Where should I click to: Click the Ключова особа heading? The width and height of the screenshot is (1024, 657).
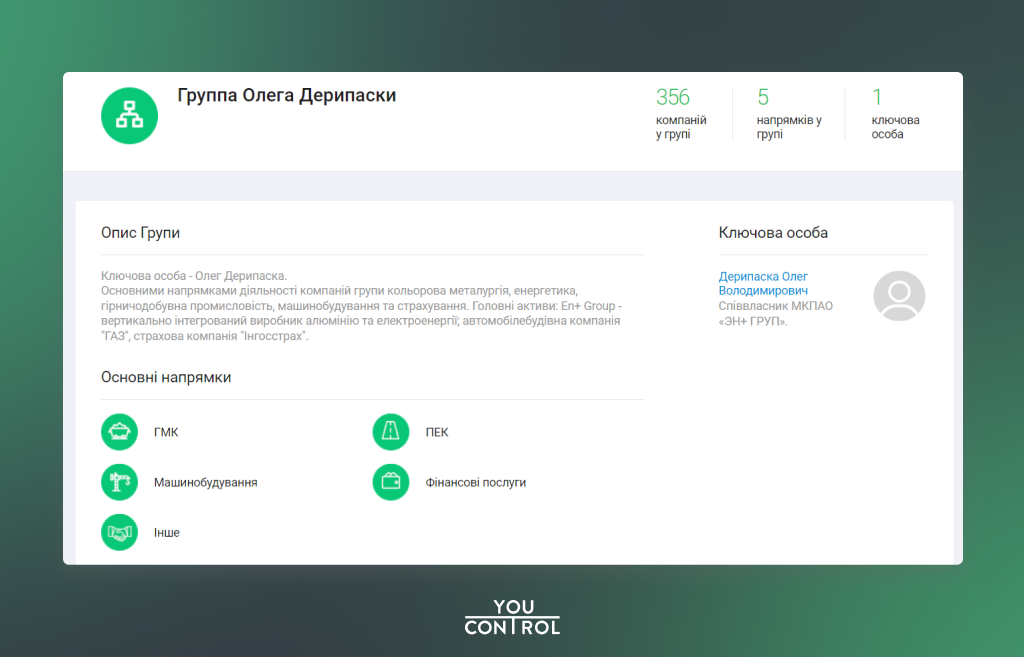click(773, 233)
